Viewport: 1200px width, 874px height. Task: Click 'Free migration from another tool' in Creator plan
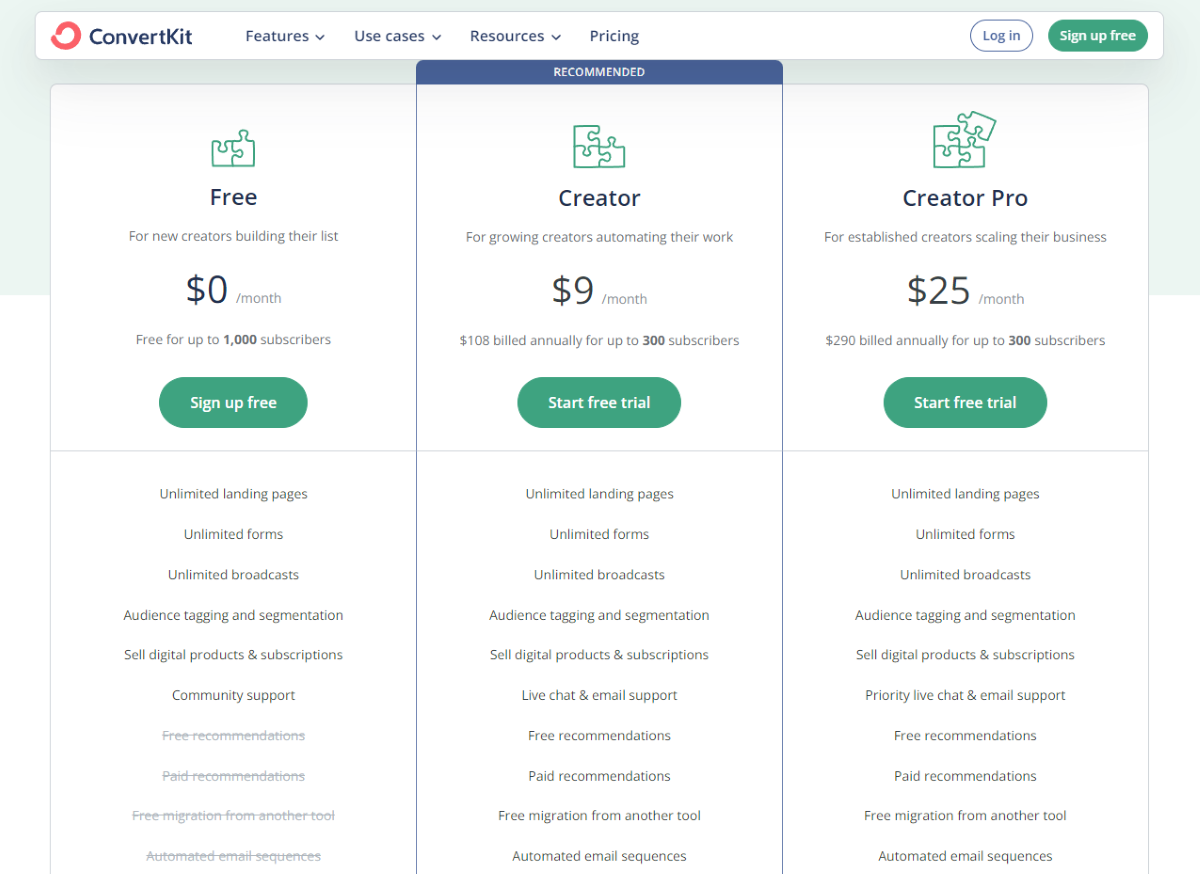[x=599, y=816]
